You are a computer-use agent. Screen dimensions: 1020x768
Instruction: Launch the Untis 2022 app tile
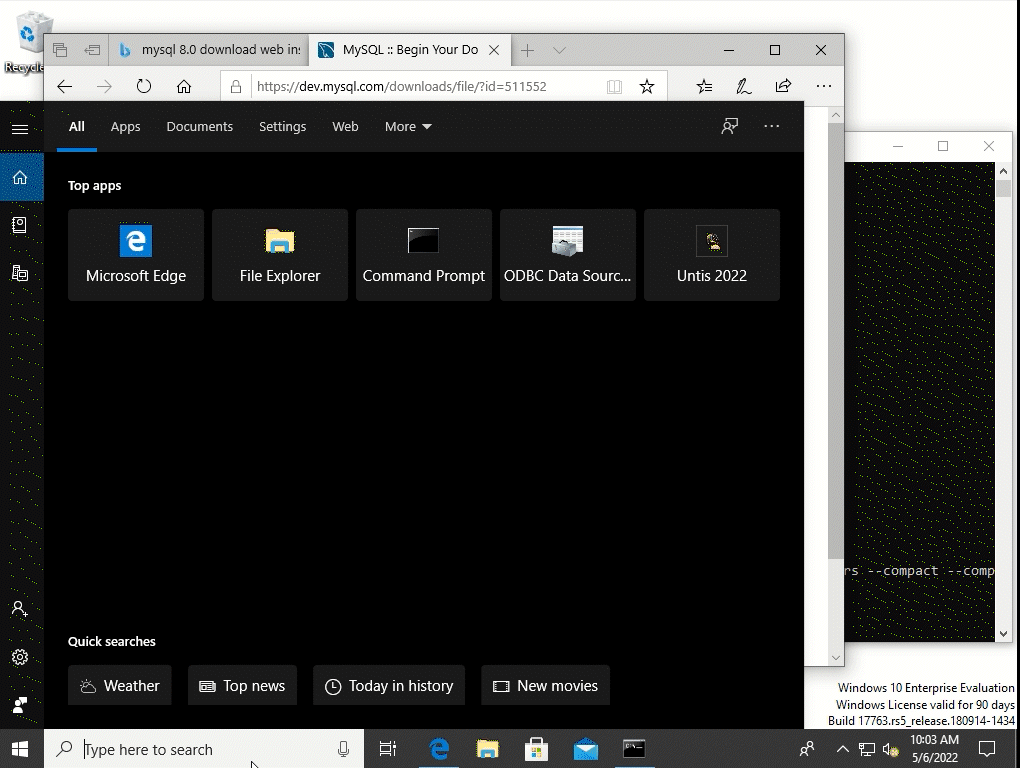pyautogui.click(x=711, y=254)
